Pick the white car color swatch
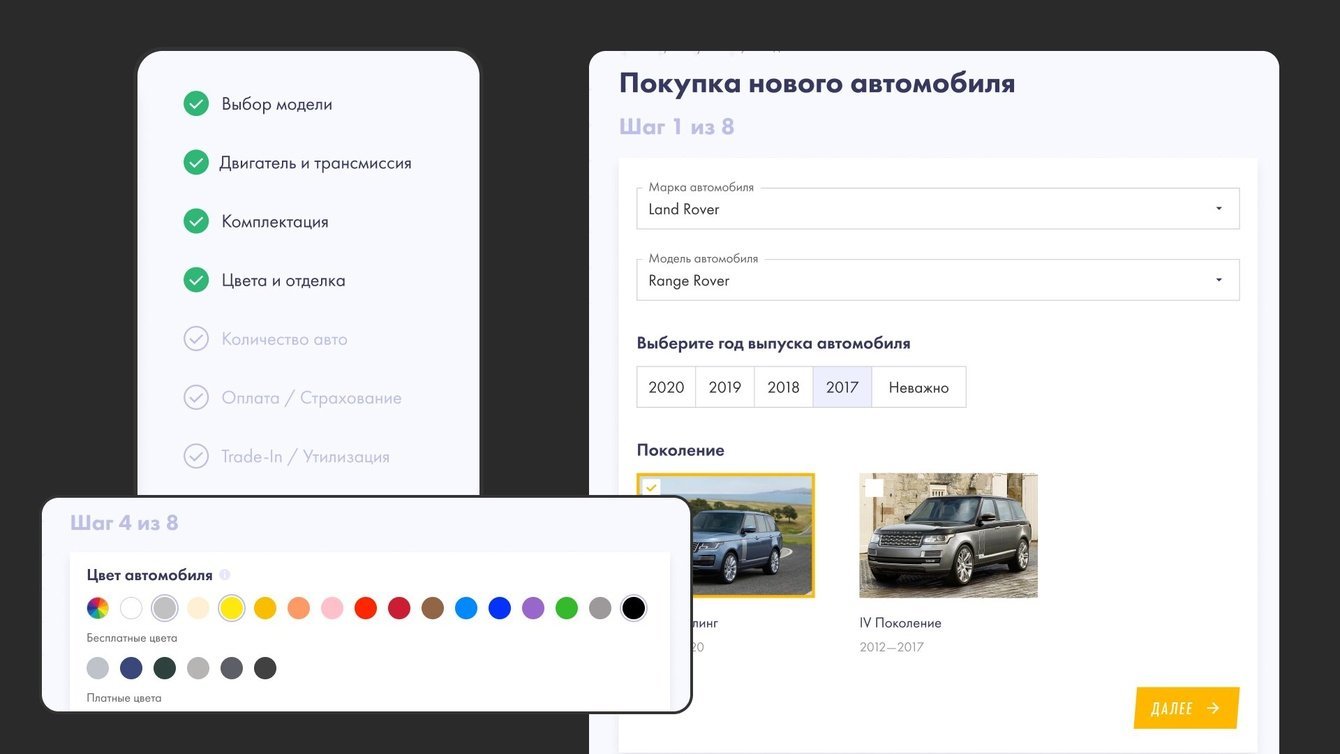 click(131, 608)
